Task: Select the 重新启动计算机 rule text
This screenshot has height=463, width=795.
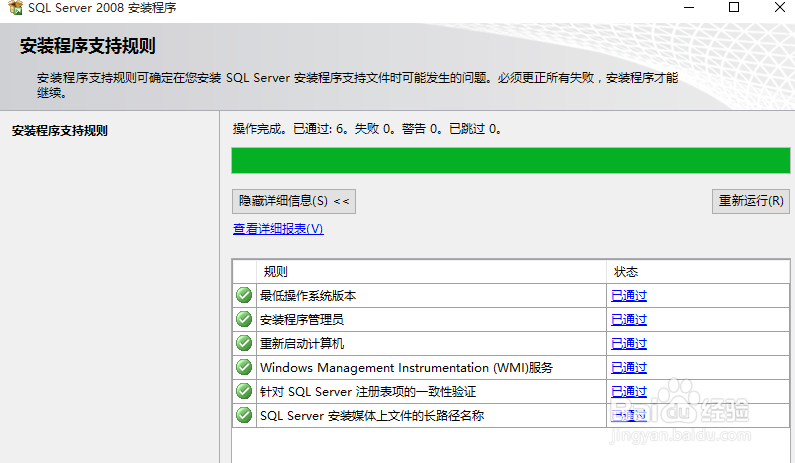Action: click(x=302, y=344)
